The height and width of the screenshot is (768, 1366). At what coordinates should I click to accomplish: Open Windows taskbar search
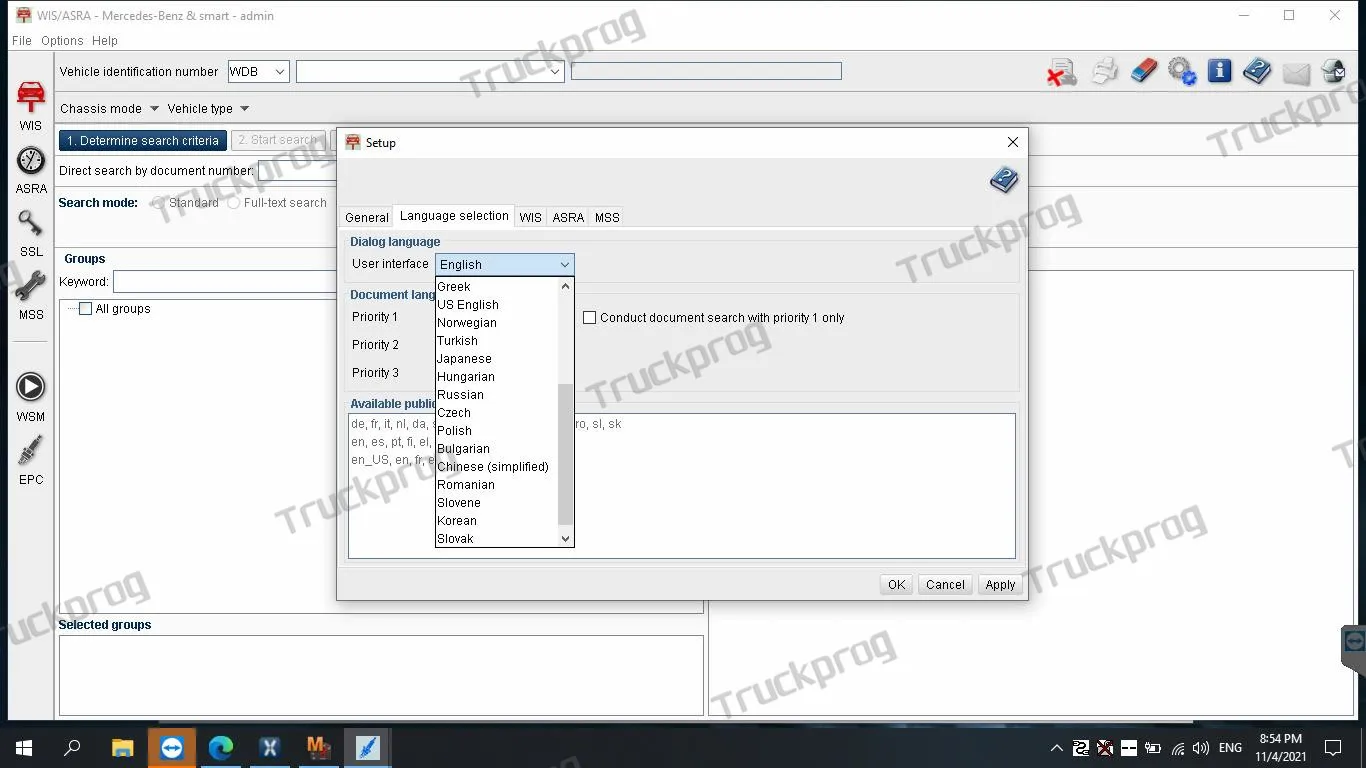coord(72,747)
